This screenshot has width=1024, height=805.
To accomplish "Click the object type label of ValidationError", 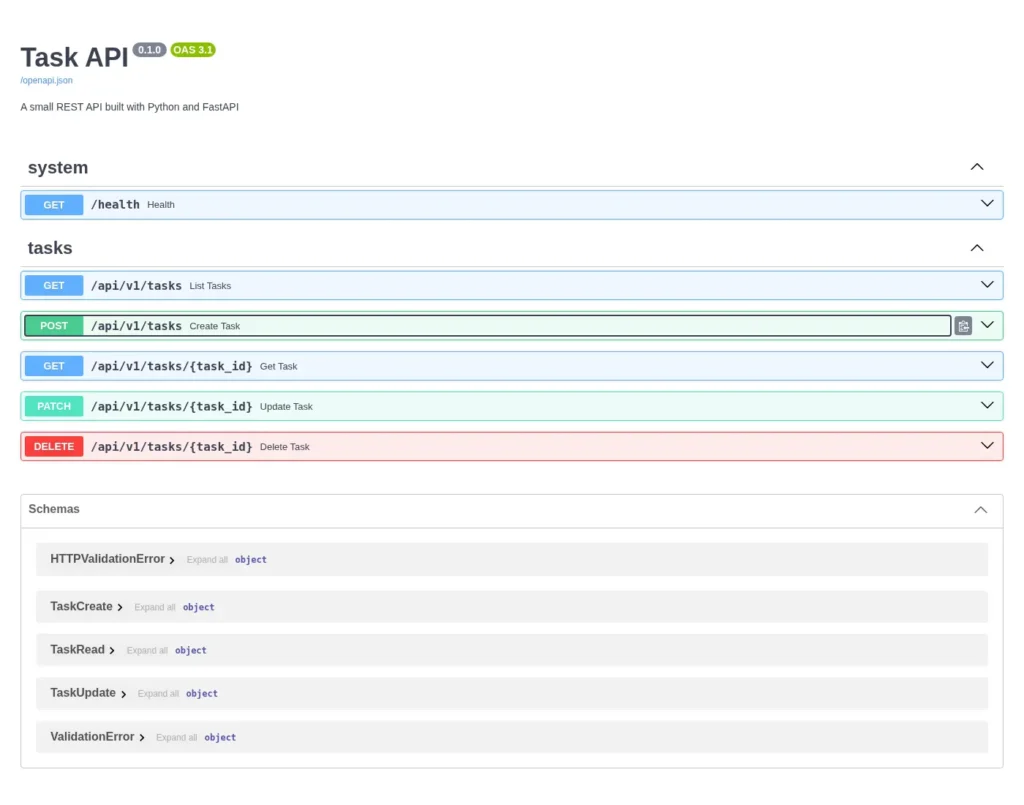I will pyautogui.click(x=220, y=737).
